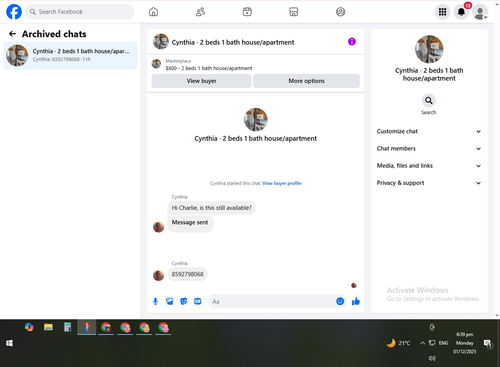The height and width of the screenshot is (367, 500).
Task: Open File Explorer in the taskbar
Action: (x=48, y=327)
